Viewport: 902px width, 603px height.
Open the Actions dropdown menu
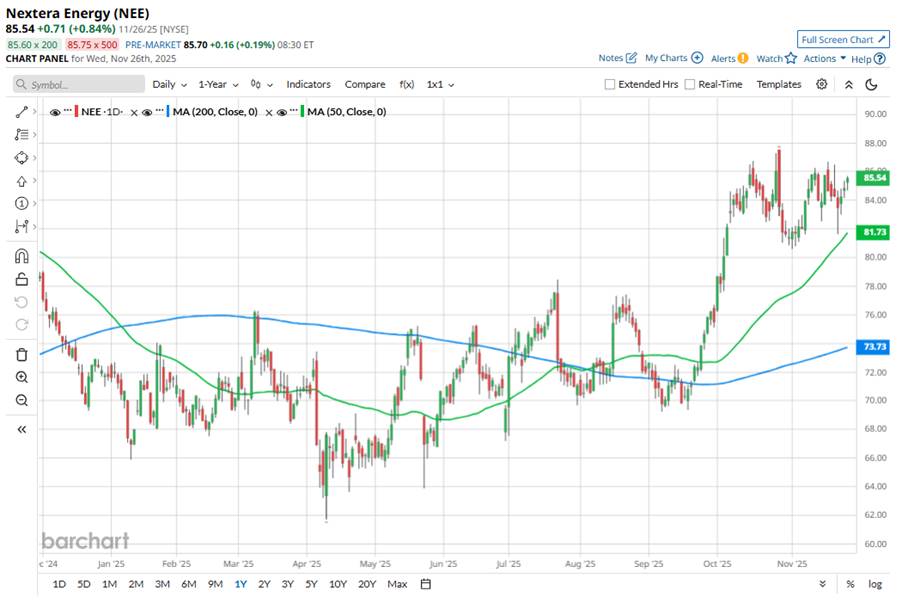pyautogui.click(x=825, y=58)
